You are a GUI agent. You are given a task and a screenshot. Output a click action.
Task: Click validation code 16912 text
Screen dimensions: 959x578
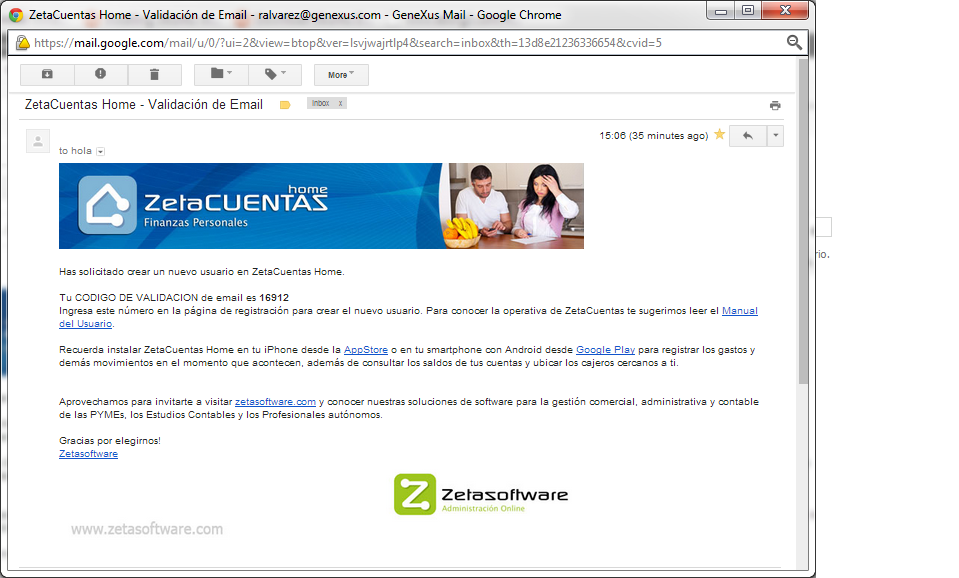274,298
